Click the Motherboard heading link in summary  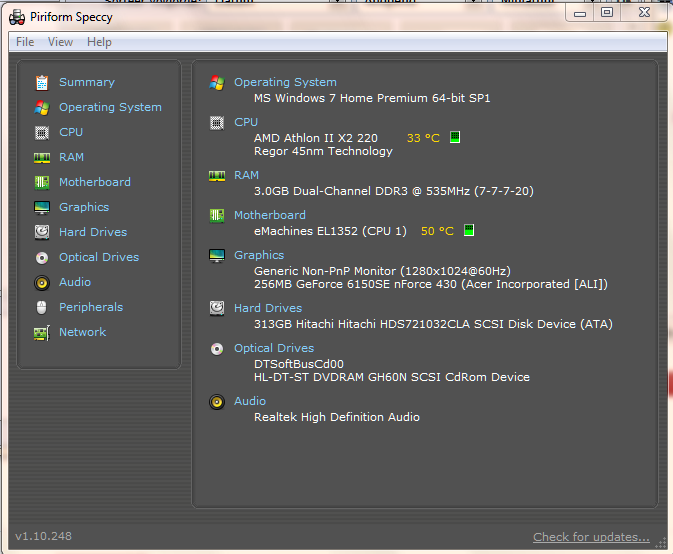point(270,215)
